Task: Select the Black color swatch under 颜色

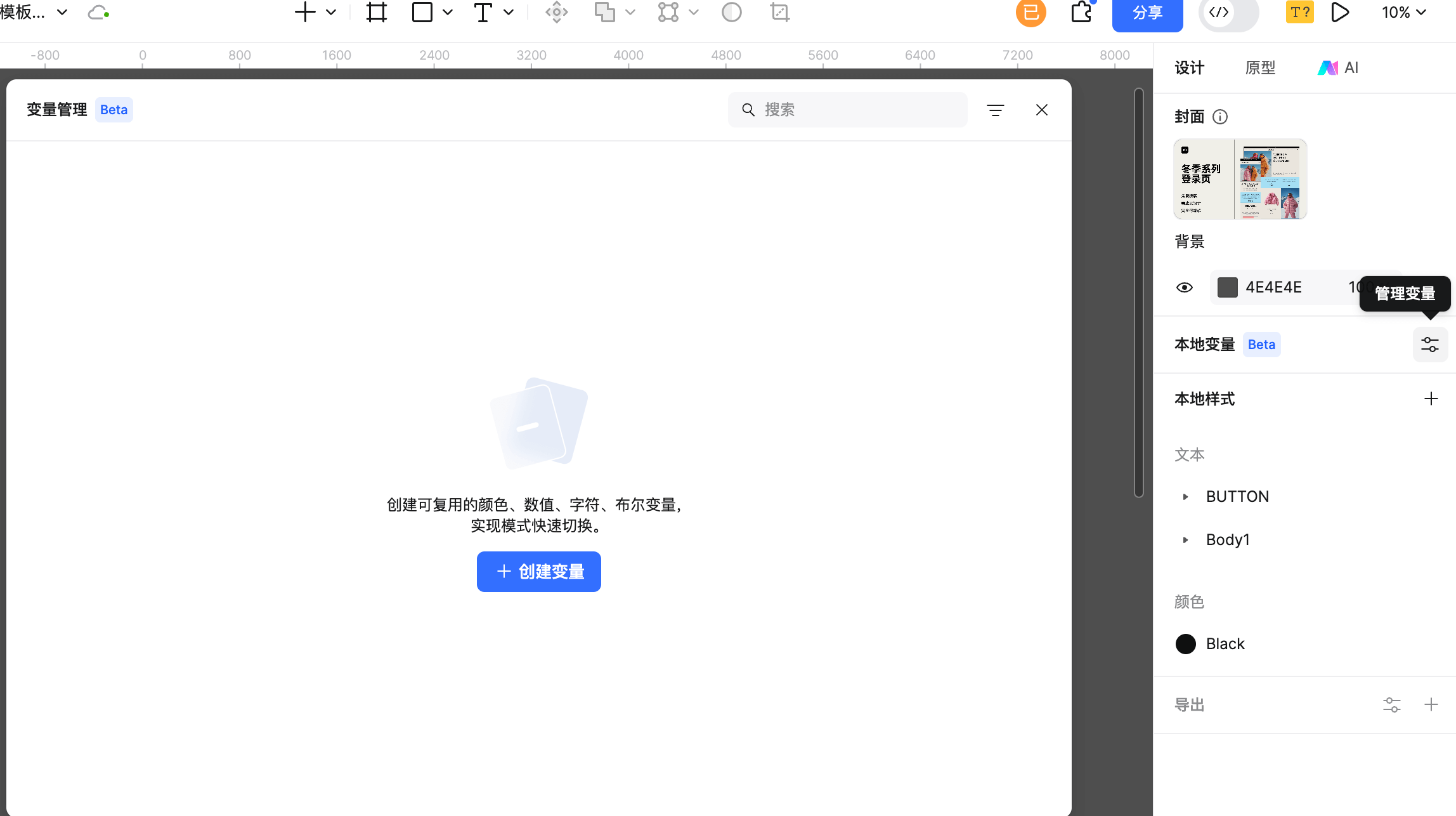Action: pos(1185,643)
